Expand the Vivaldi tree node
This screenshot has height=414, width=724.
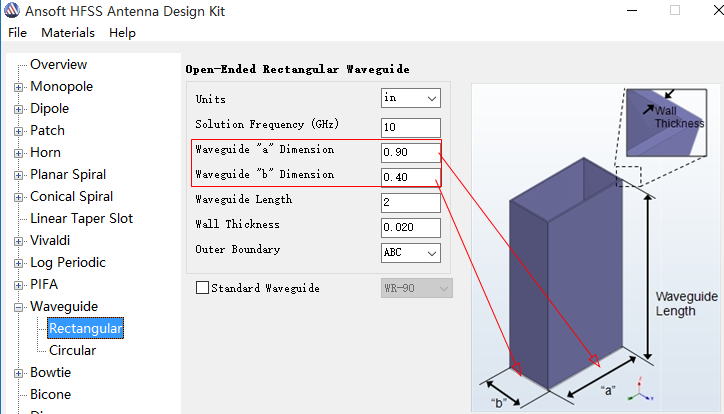[x=18, y=241]
